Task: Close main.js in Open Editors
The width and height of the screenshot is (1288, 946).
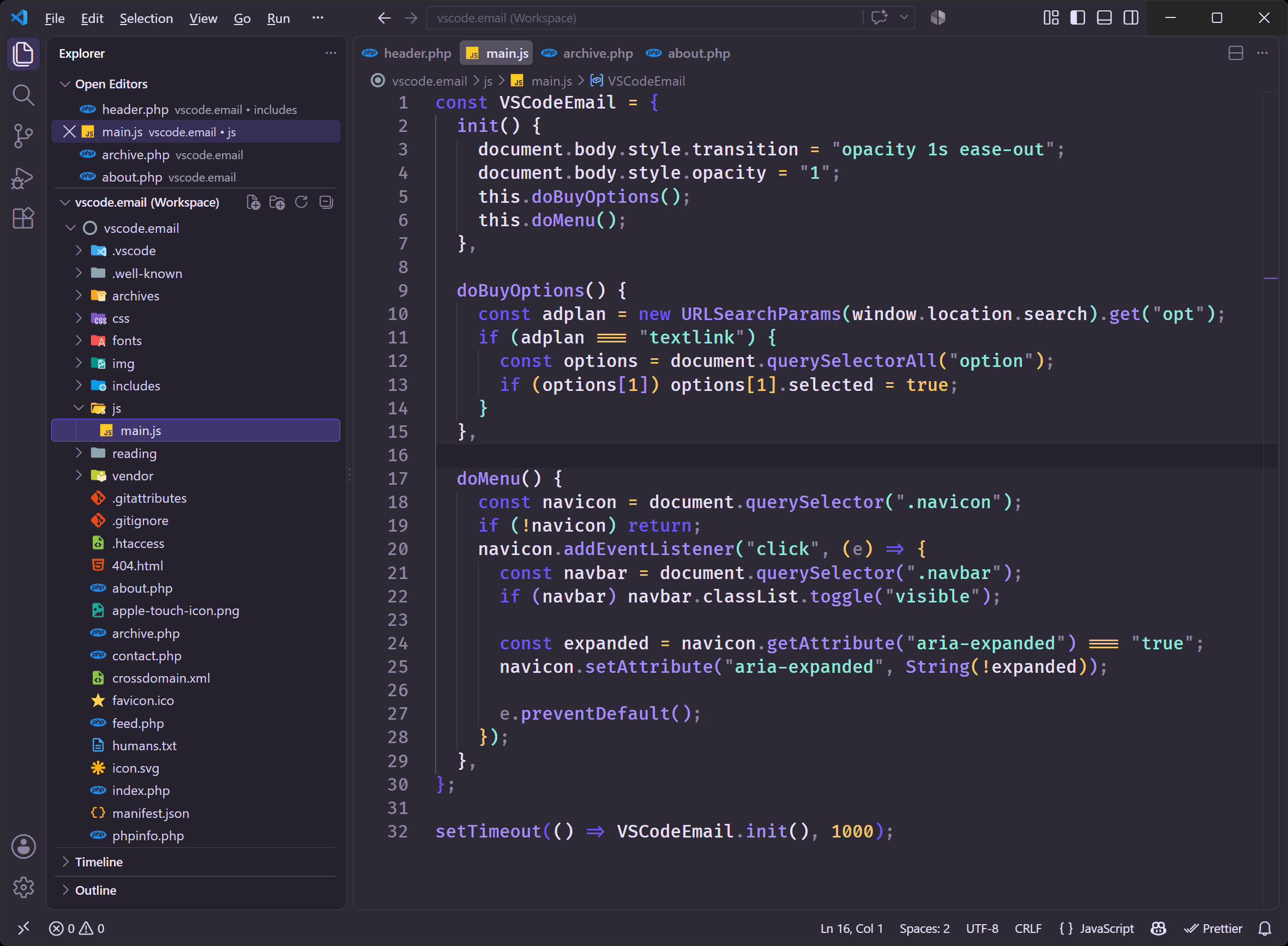Action: pos(69,132)
